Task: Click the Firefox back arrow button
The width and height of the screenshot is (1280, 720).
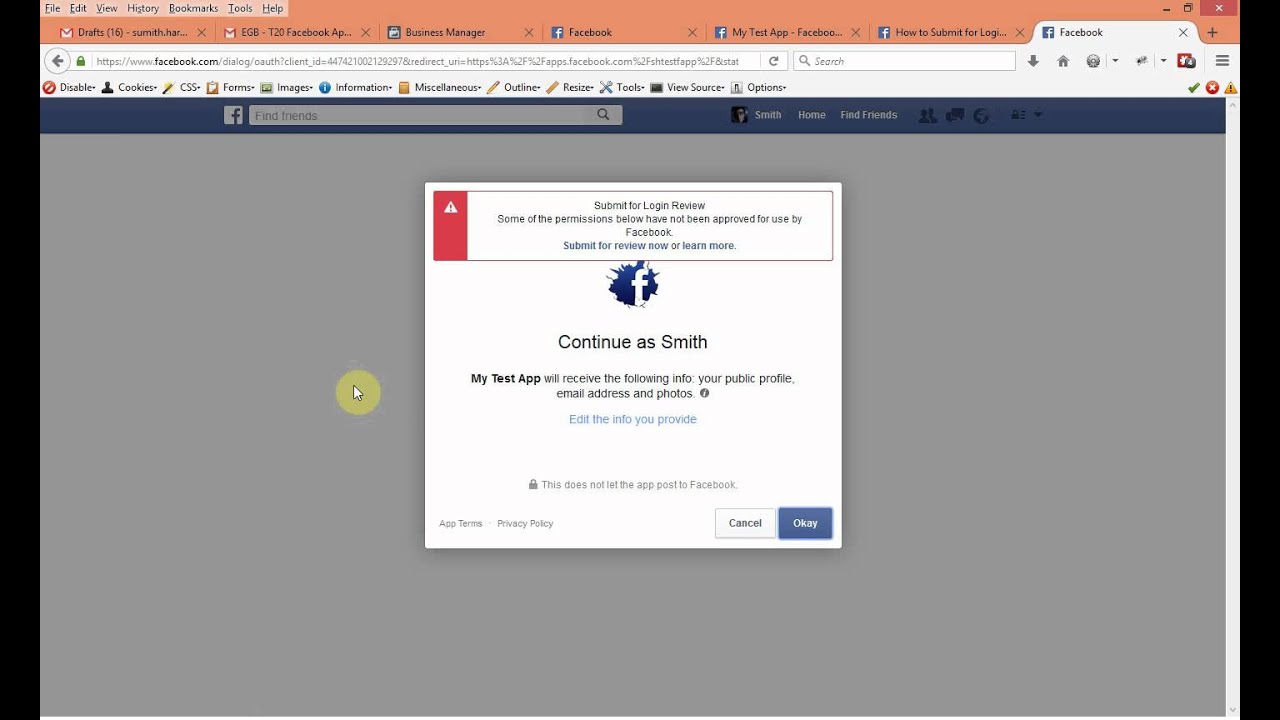Action: coord(57,61)
